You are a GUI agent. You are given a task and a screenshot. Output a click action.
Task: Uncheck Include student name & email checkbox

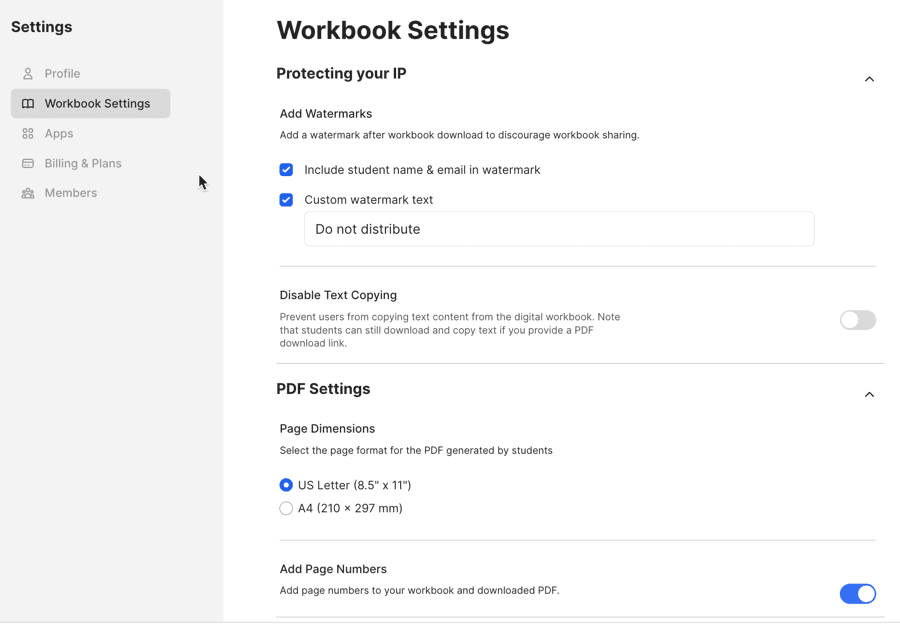[286, 170]
